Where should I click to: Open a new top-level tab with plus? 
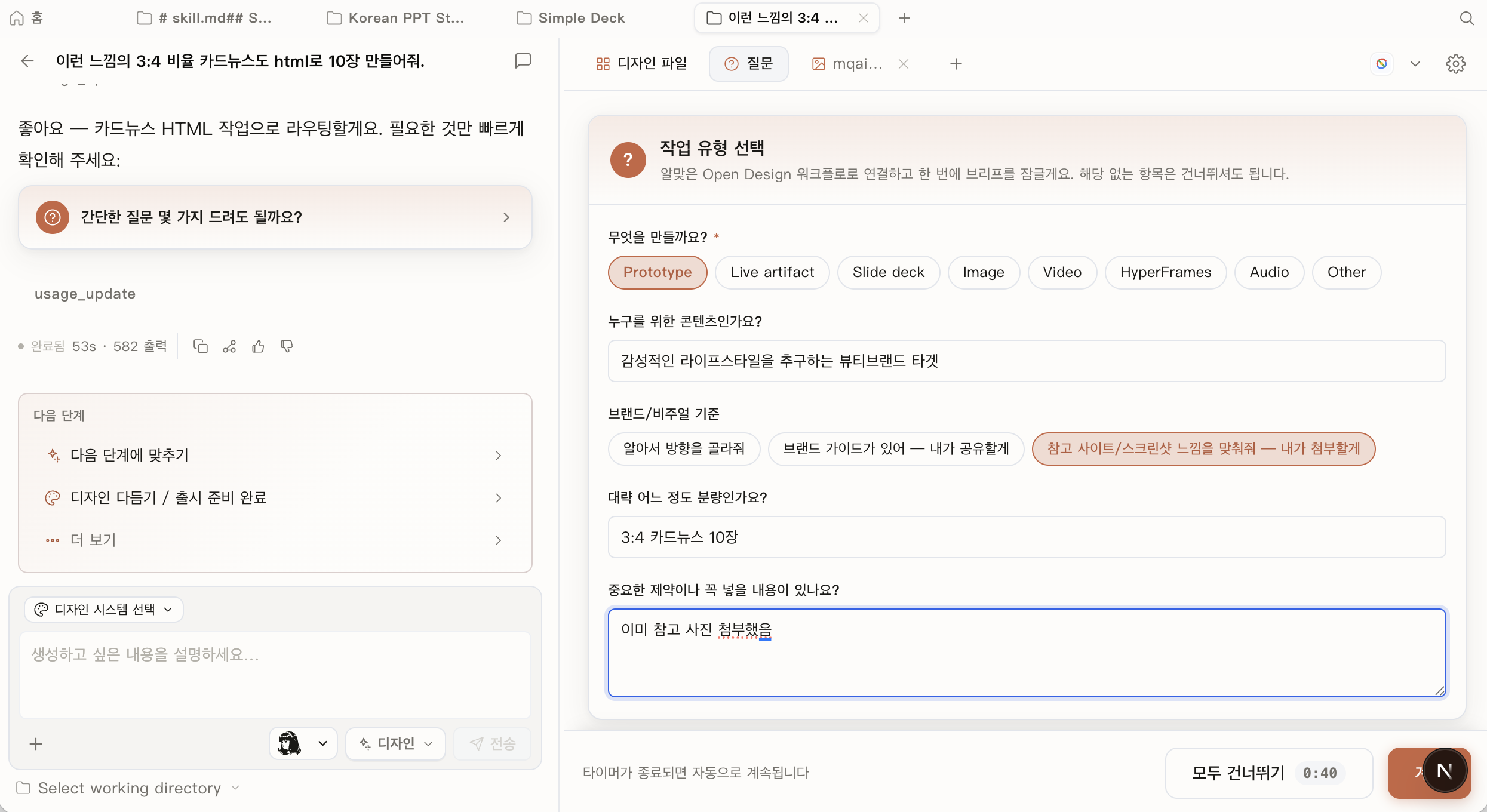[x=904, y=18]
